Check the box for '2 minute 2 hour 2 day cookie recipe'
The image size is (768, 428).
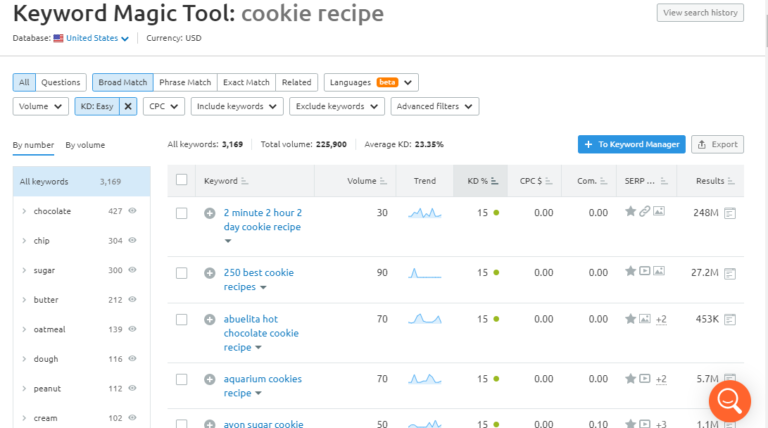click(x=182, y=213)
